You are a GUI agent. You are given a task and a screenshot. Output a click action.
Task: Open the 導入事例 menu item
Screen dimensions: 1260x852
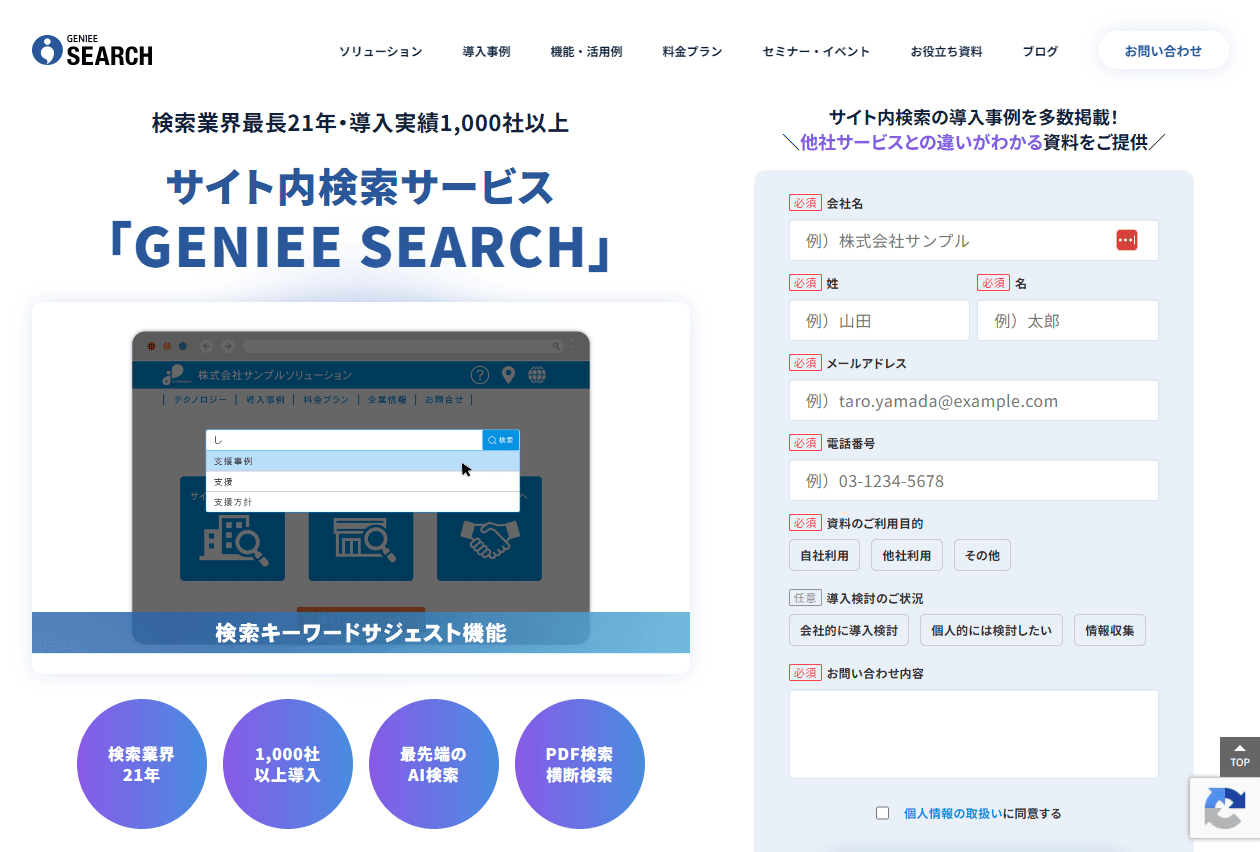click(x=486, y=51)
